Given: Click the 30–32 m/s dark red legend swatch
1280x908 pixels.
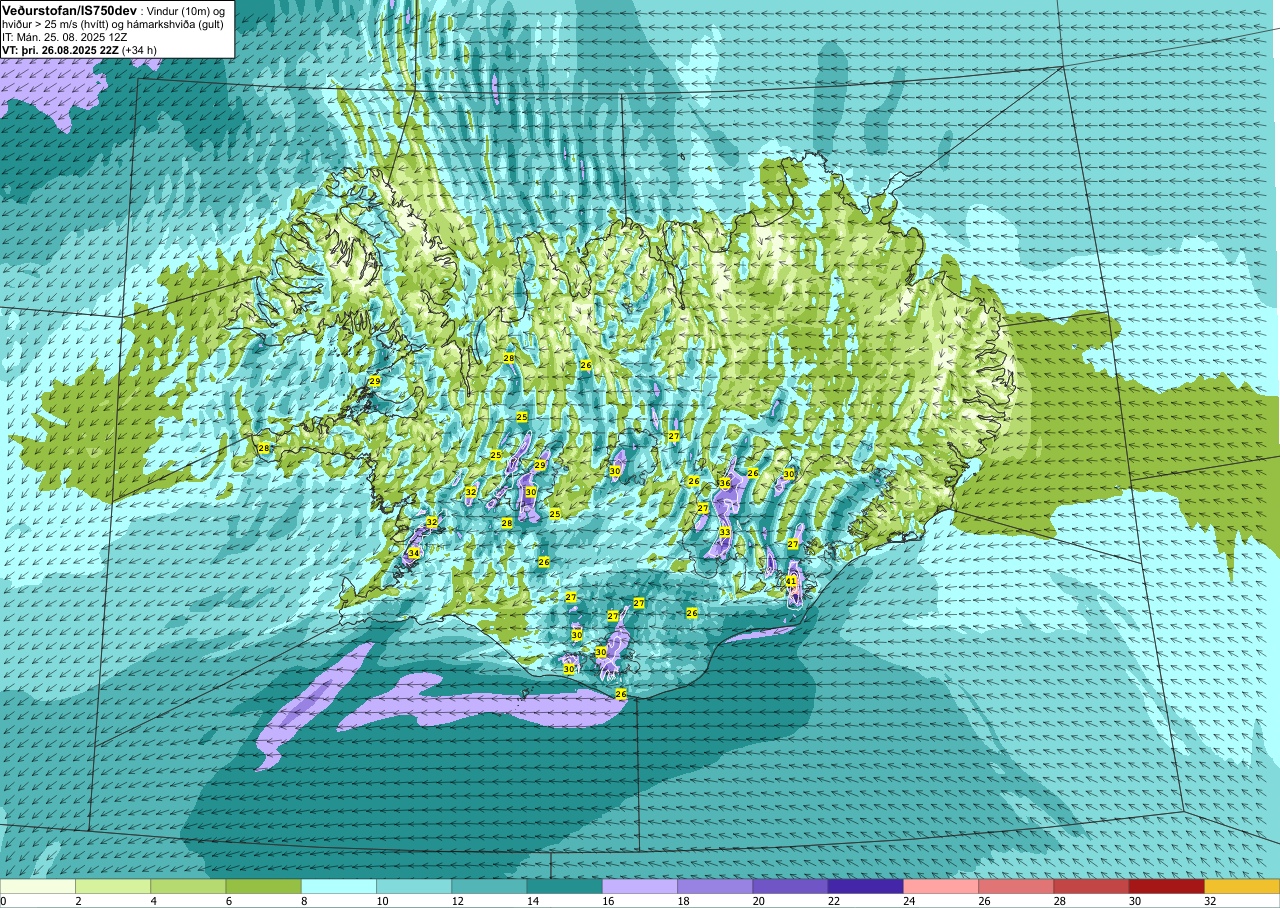Looking at the screenshot, I should click(x=1166, y=886).
